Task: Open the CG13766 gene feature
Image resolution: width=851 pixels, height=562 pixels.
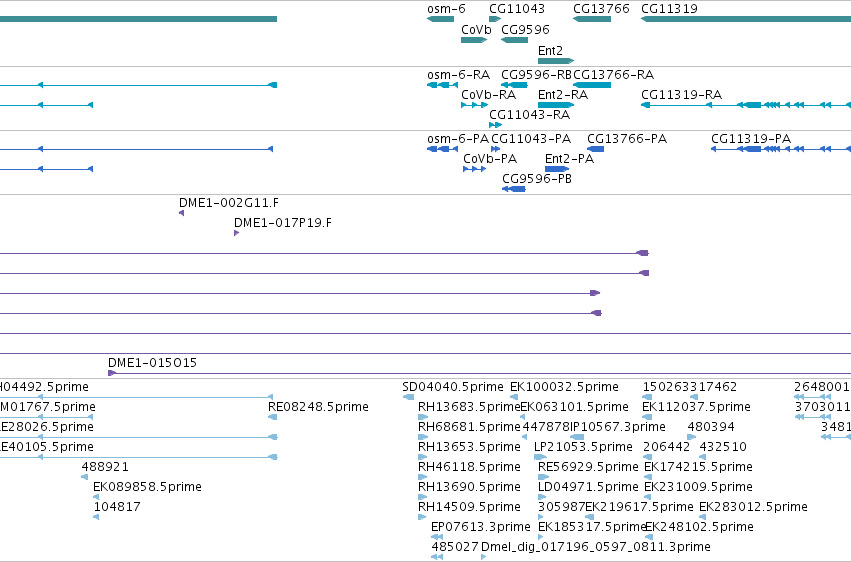Action: (x=592, y=19)
